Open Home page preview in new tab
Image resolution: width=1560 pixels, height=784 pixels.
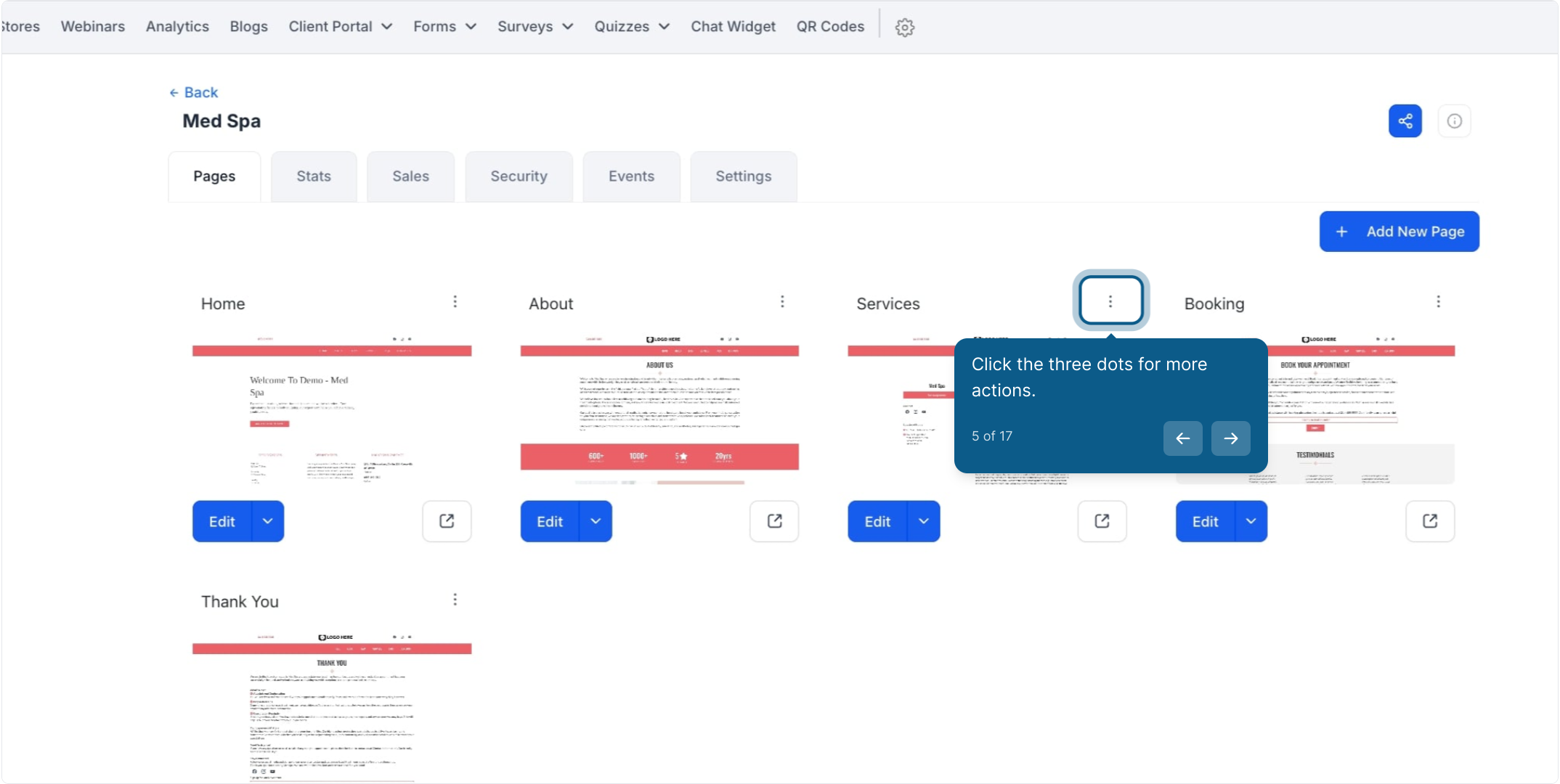[447, 521]
